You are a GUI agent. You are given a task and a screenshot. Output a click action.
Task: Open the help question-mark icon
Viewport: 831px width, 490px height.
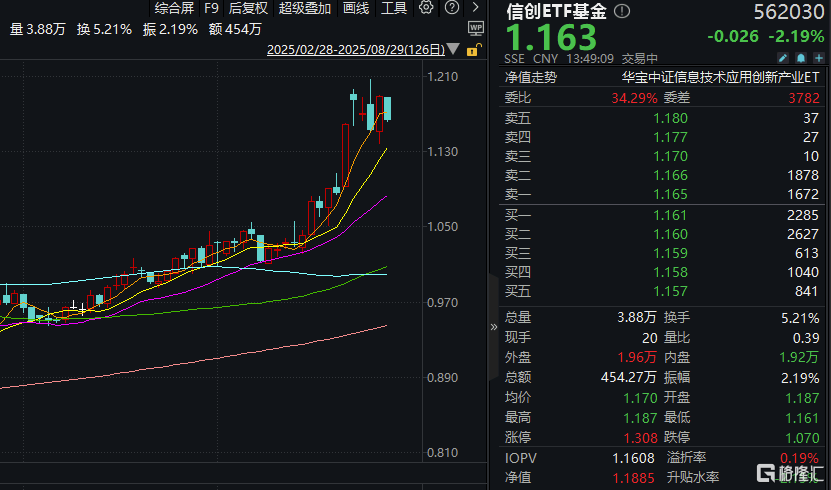click(x=452, y=7)
